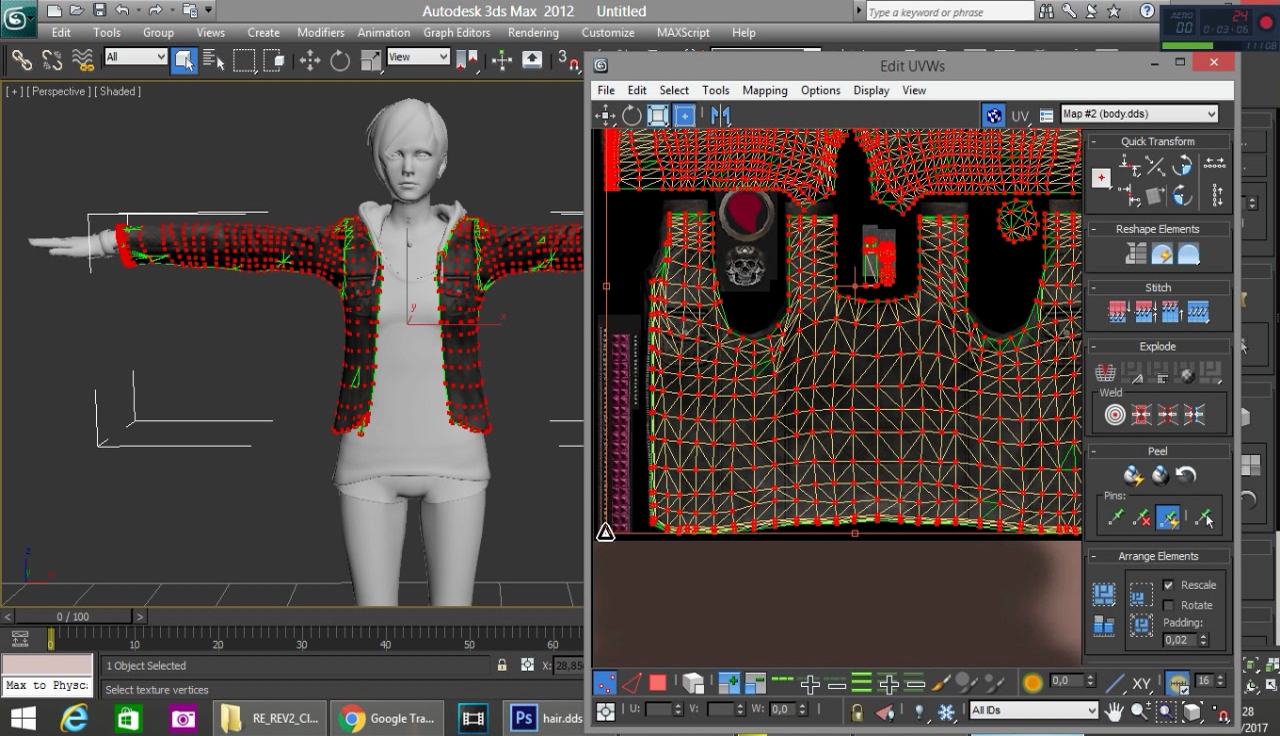Click the Select and Link chain icon
The image size is (1280, 736).
click(22, 61)
